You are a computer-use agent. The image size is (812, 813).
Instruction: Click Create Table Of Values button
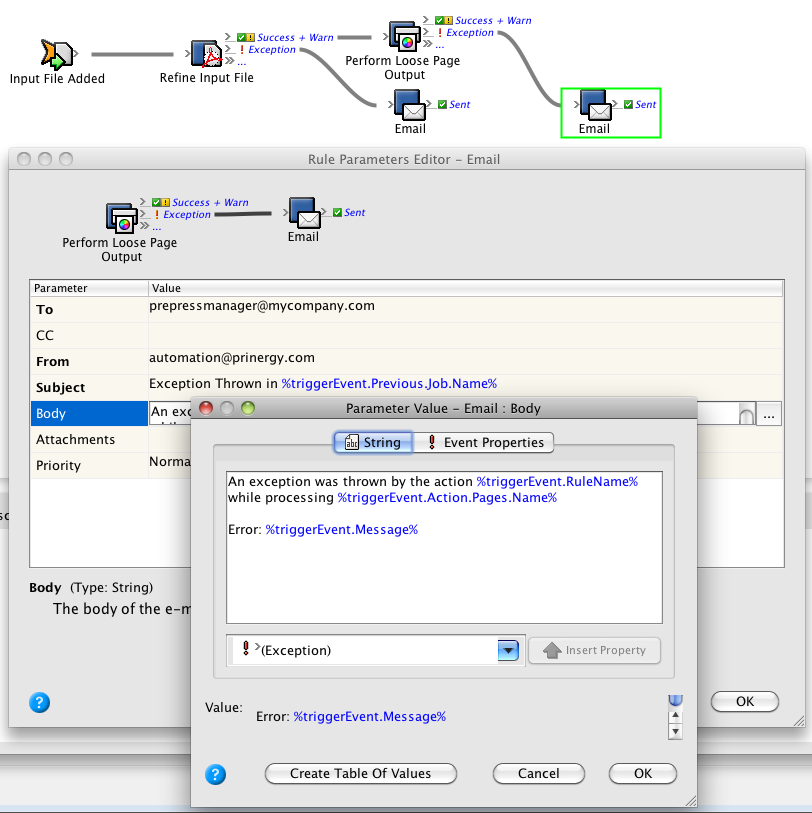[x=360, y=773]
